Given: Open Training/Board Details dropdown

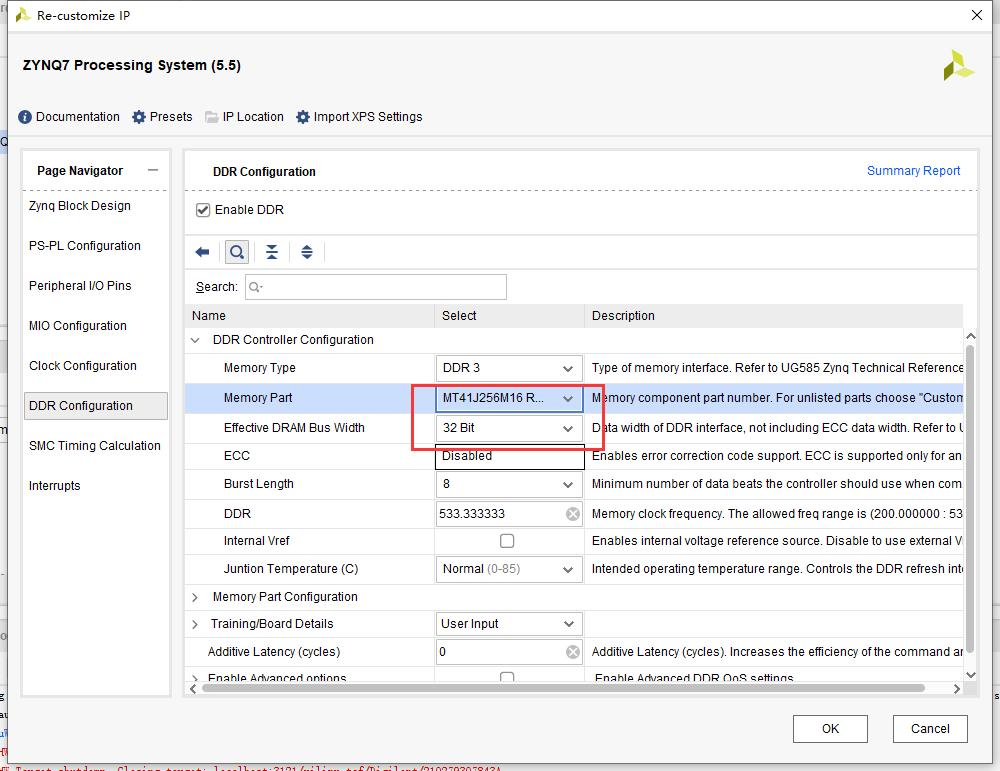Looking at the screenshot, I should point(509,624).
